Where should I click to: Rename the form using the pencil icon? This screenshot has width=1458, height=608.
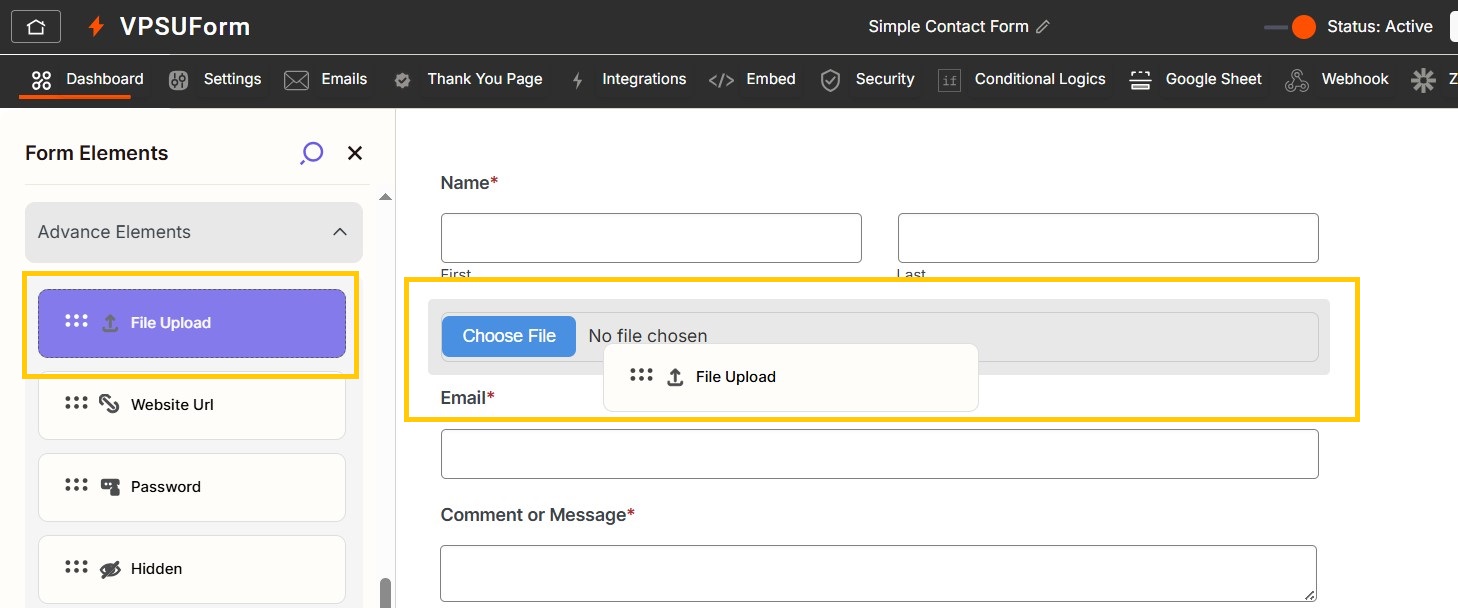1041,28
